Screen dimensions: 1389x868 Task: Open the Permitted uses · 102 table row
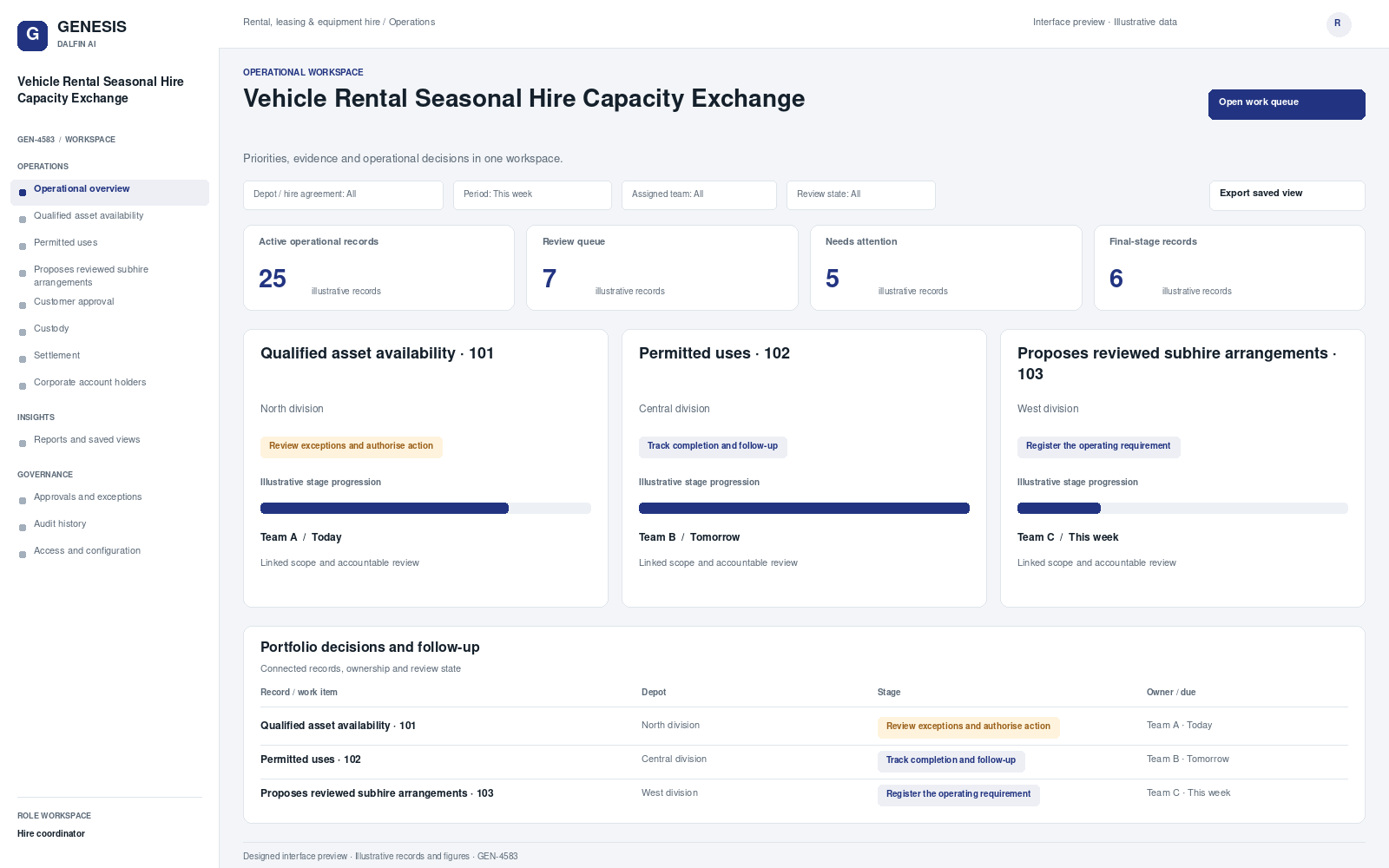[804, 761]
